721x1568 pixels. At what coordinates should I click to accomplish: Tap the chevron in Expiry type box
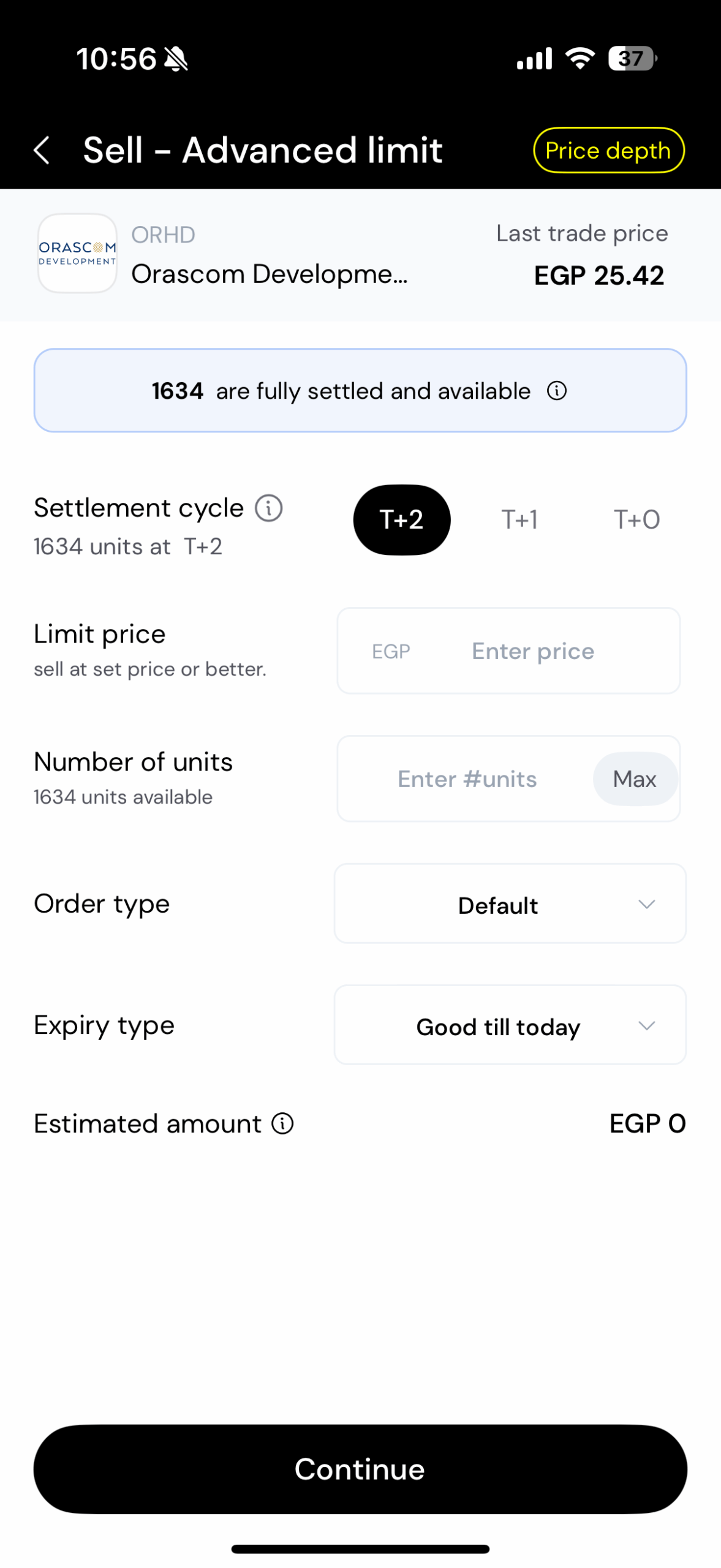[646, 1025]
